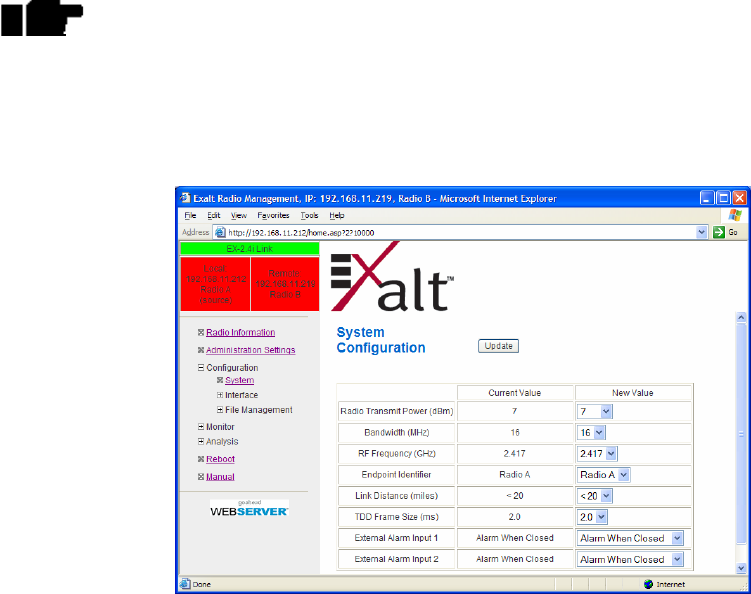This screenshot has height=594, width=751.
Task: Click the GoAhead WebServer logo
Action: pyautogui.click(x=249, y=508)
